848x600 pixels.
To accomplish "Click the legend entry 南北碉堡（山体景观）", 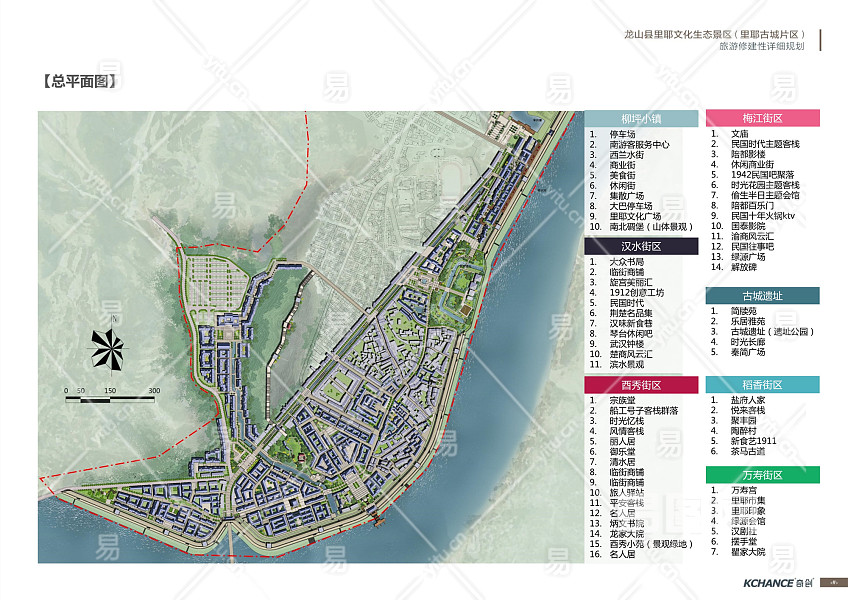I will pyautogui.click(x=651, y=227).
